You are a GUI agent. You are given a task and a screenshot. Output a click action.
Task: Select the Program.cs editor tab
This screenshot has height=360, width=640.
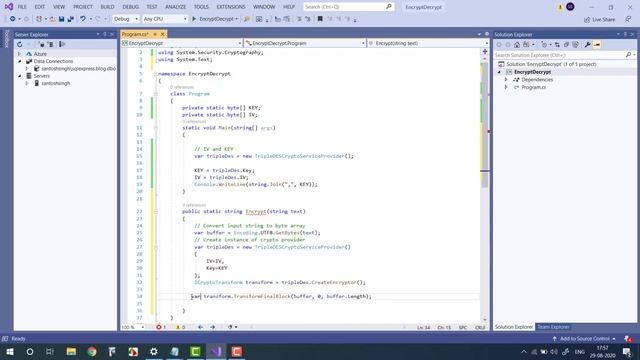(x=135, y=34)
